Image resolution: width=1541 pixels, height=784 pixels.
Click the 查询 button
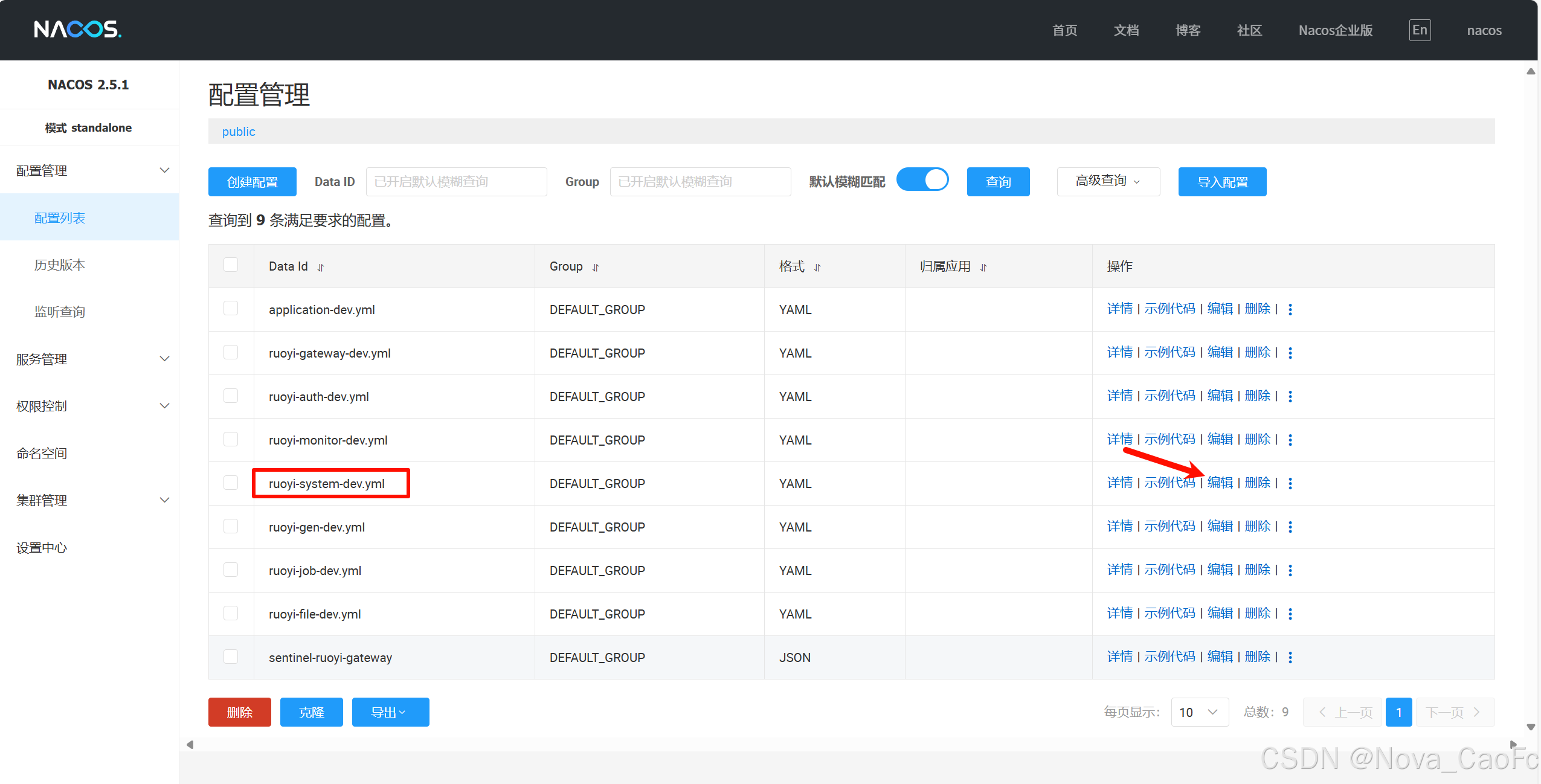pos(998,181)
